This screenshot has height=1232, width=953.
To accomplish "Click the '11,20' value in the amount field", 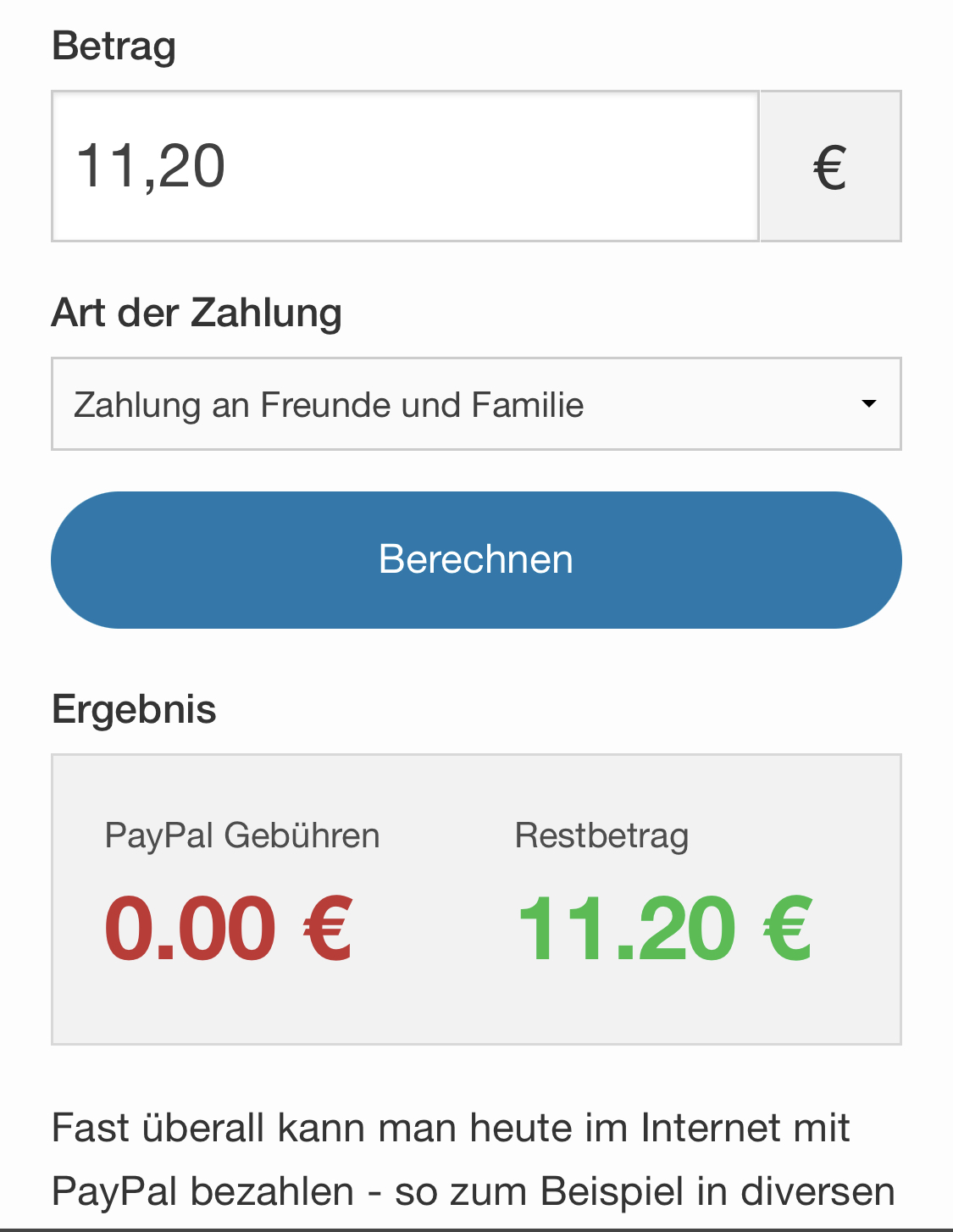I will tap(151, 166).
